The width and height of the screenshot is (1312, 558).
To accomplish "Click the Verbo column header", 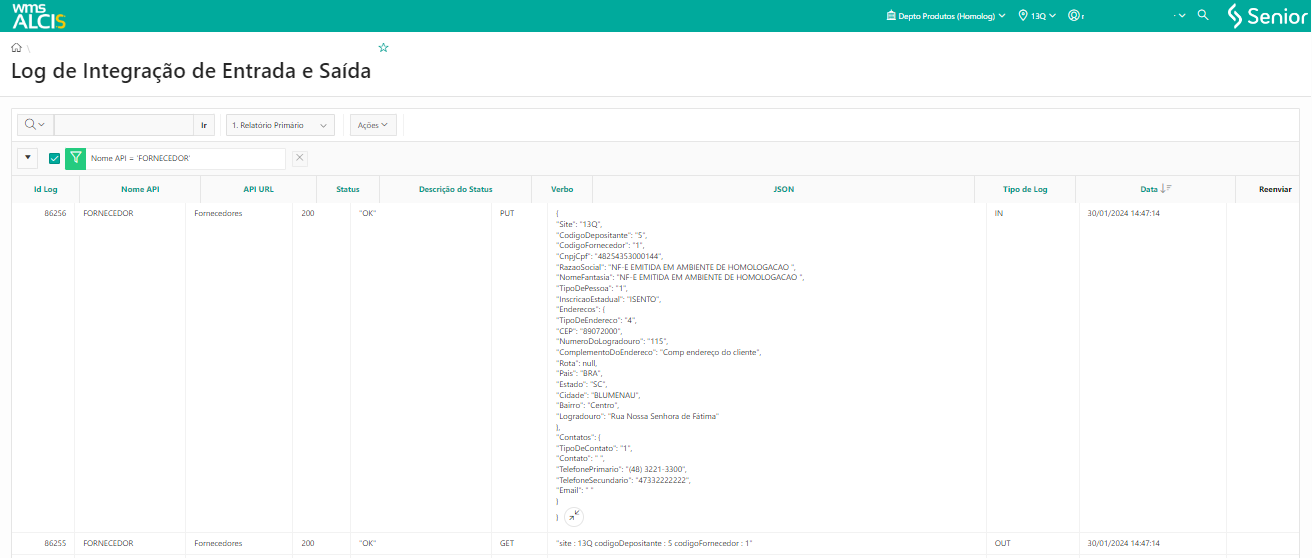I will (562, 189).
